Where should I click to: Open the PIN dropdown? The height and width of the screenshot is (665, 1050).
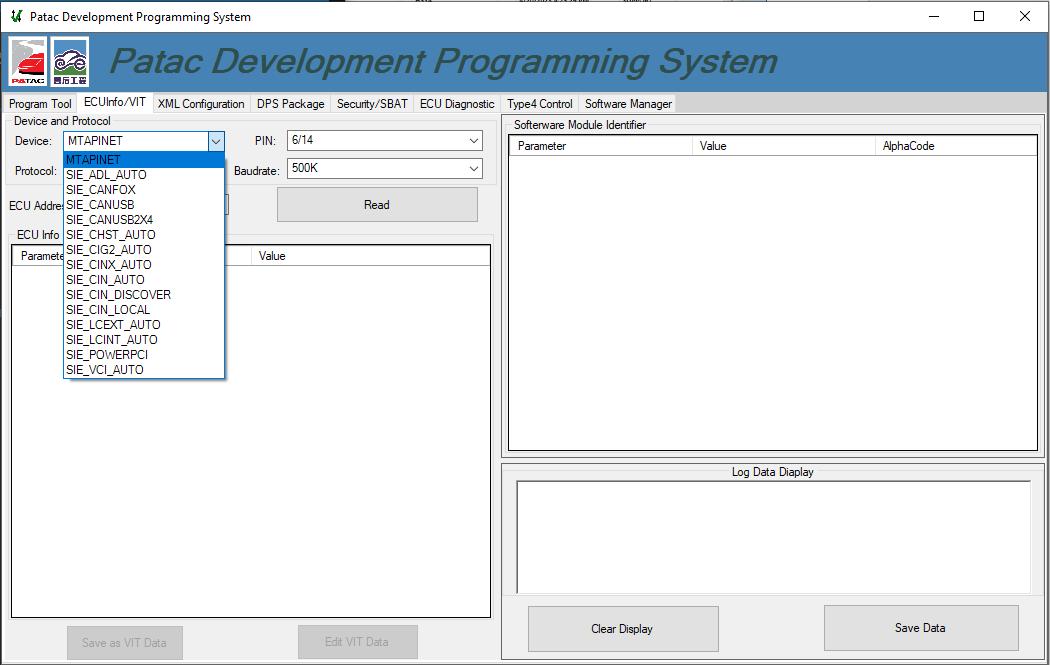(474, 140)
